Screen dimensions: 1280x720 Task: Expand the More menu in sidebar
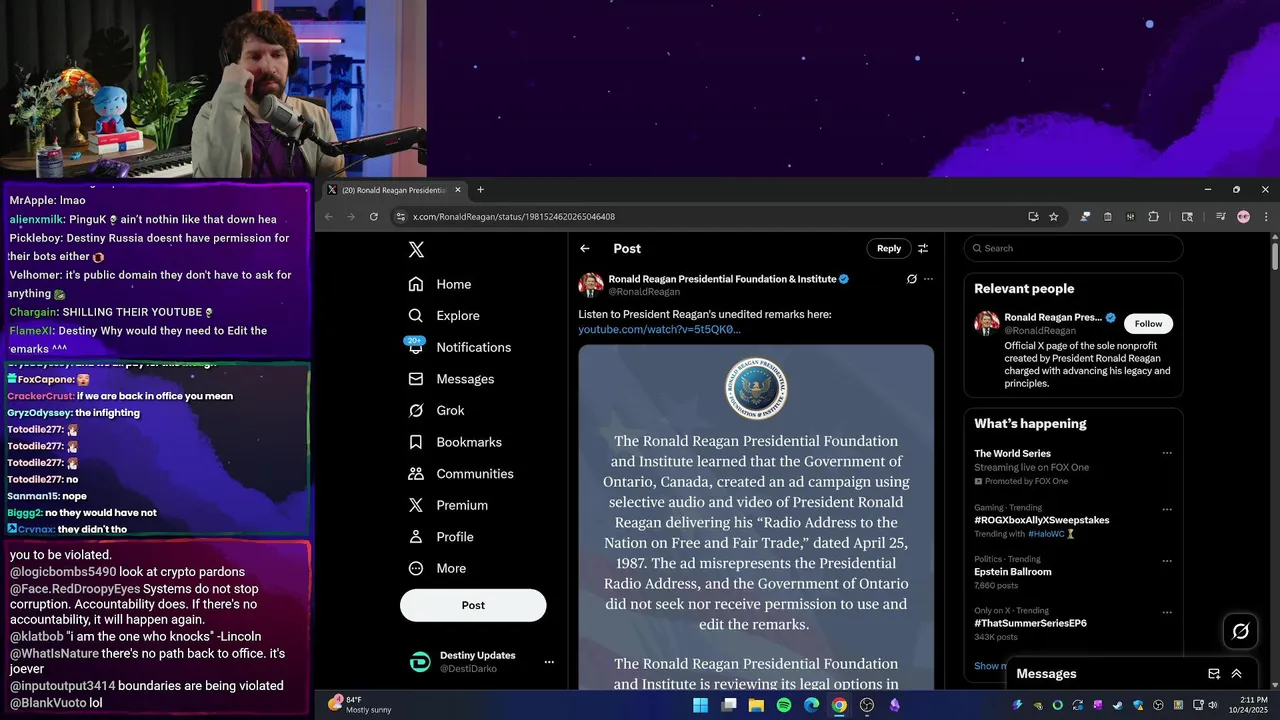tap(437, 568)
